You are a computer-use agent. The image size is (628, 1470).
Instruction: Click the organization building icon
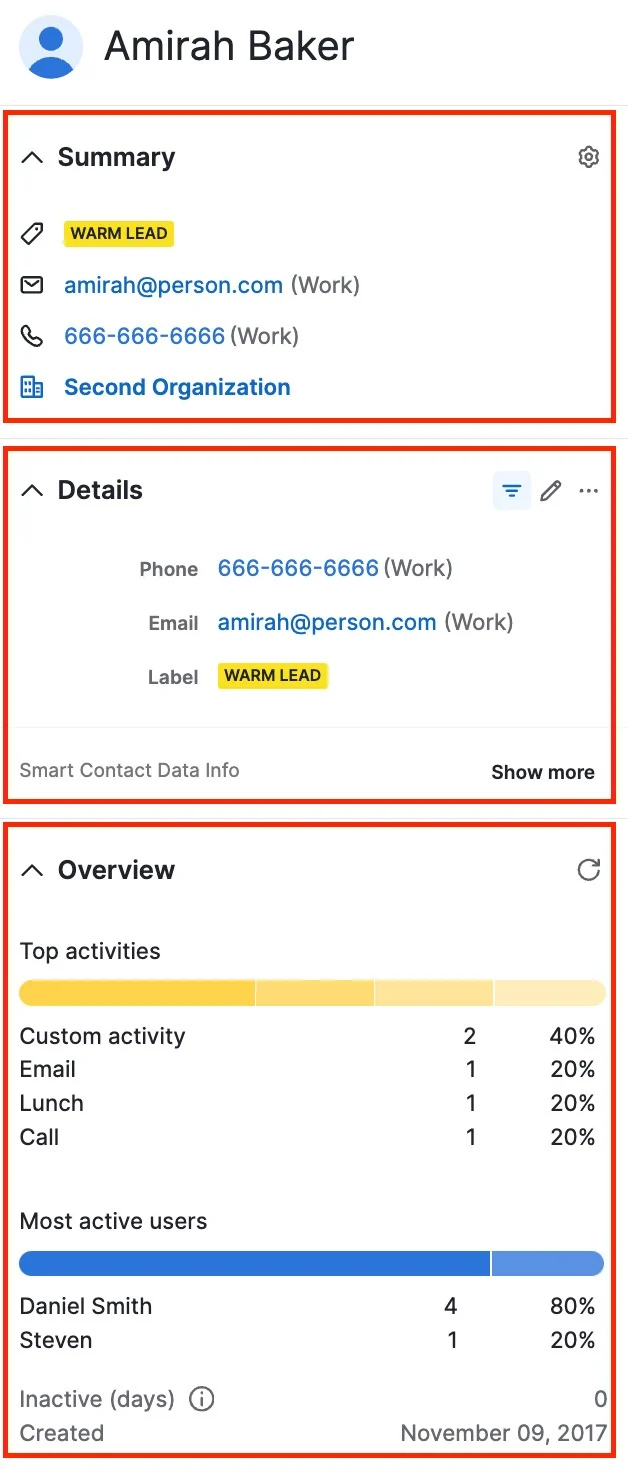tap(32, 387)
